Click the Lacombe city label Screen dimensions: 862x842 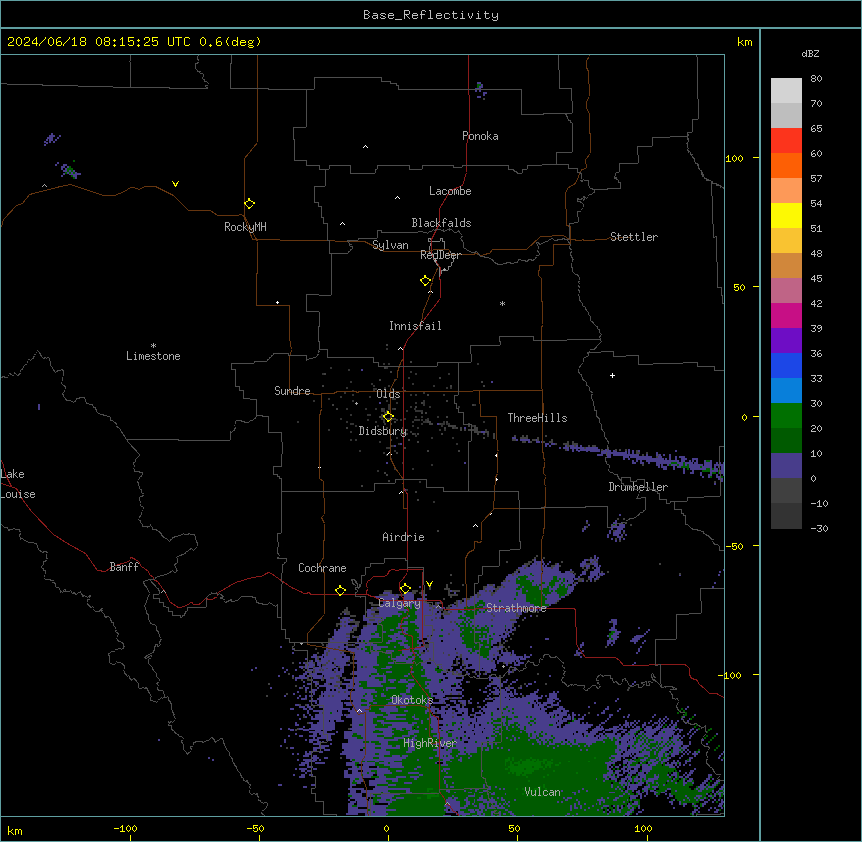pos(450,191)
